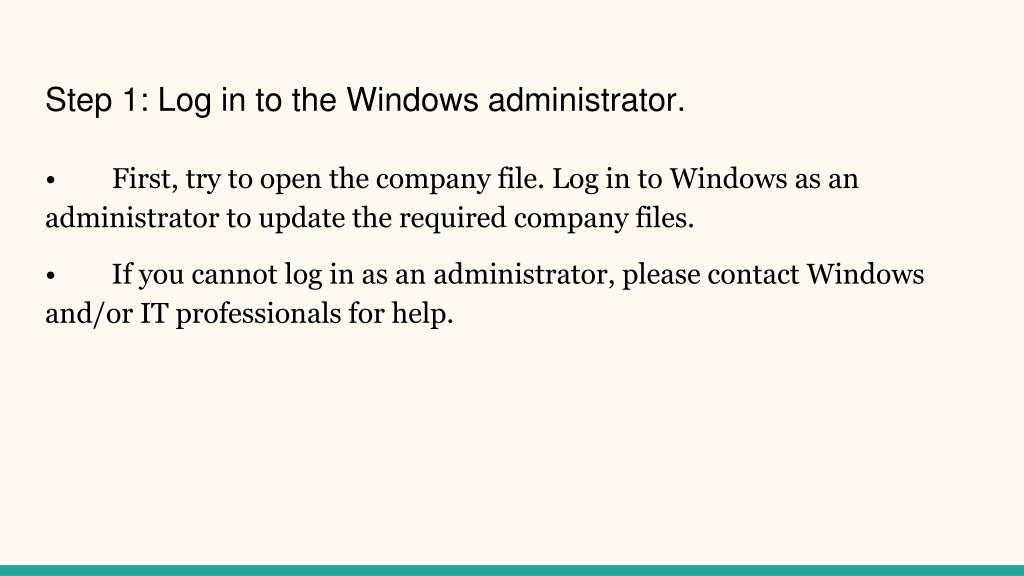Click "Log" in the heading title
The image size is (1024, 576).
[184, 102]
